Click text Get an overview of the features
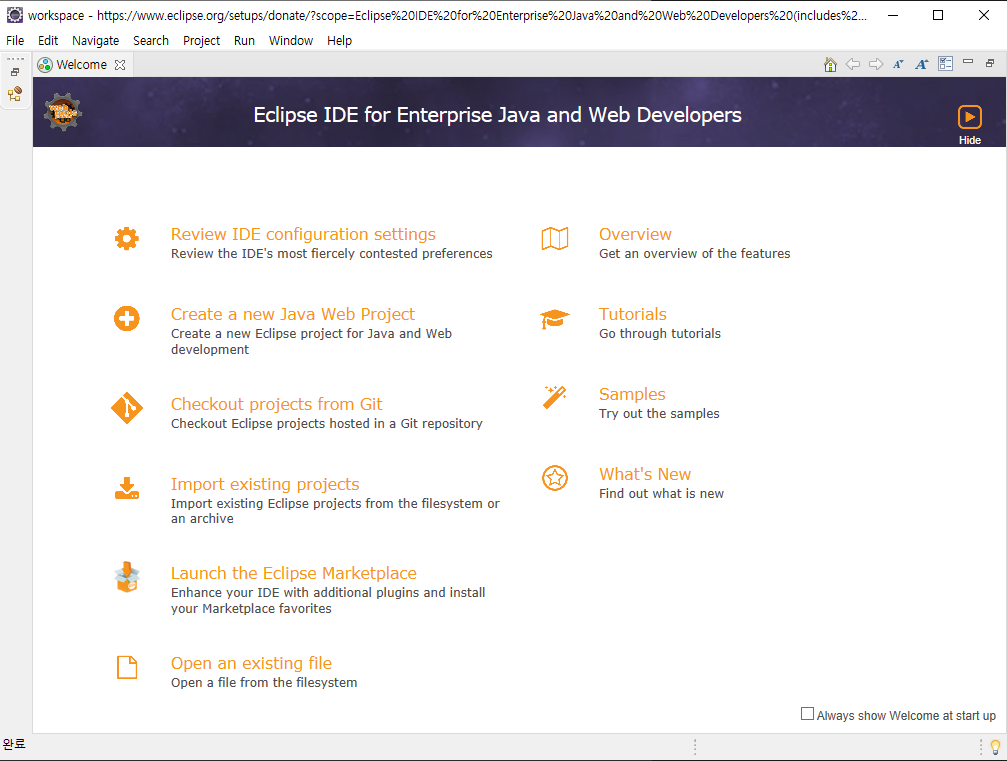Screen dimensions: 1007x761 694,254
